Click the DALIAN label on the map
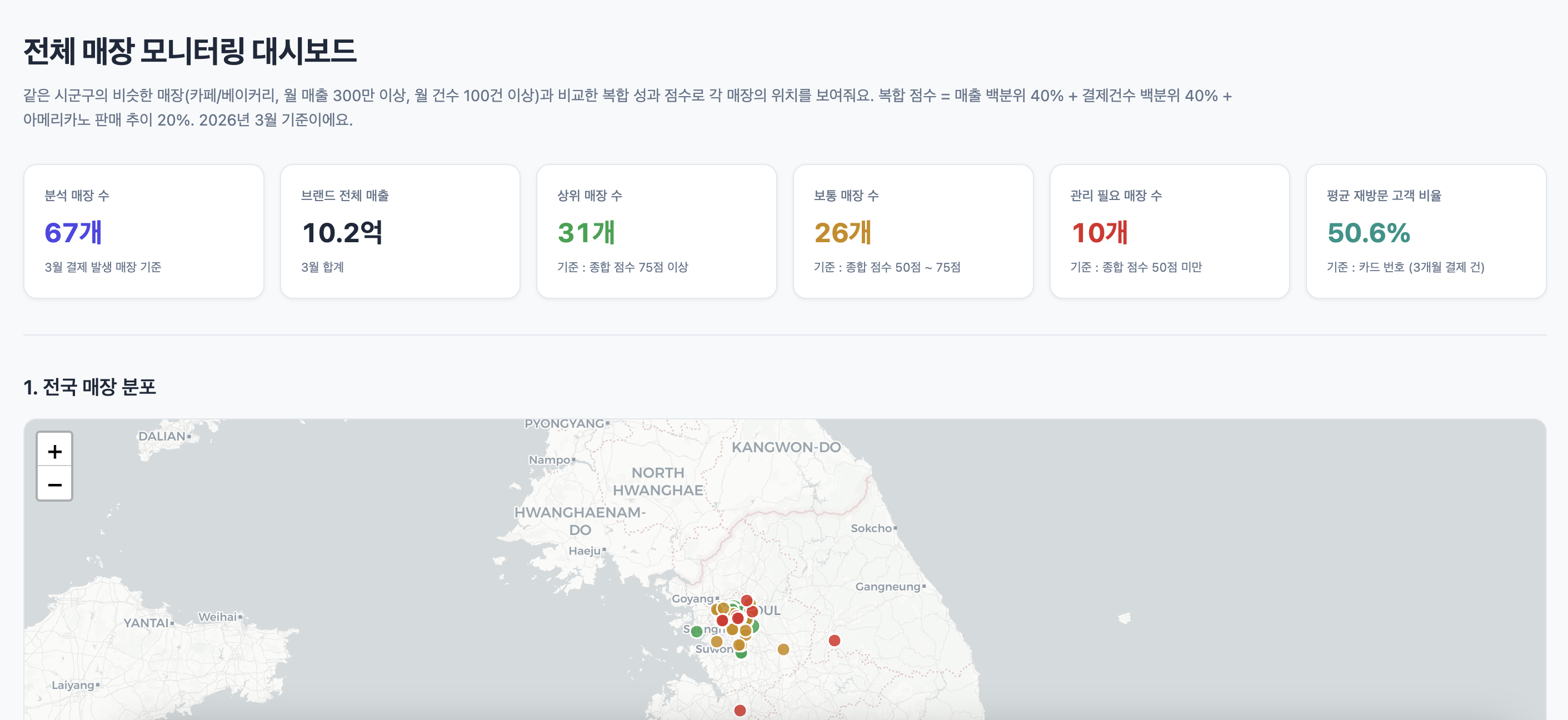The image size is (1568, 720). [x=162, y=436]
